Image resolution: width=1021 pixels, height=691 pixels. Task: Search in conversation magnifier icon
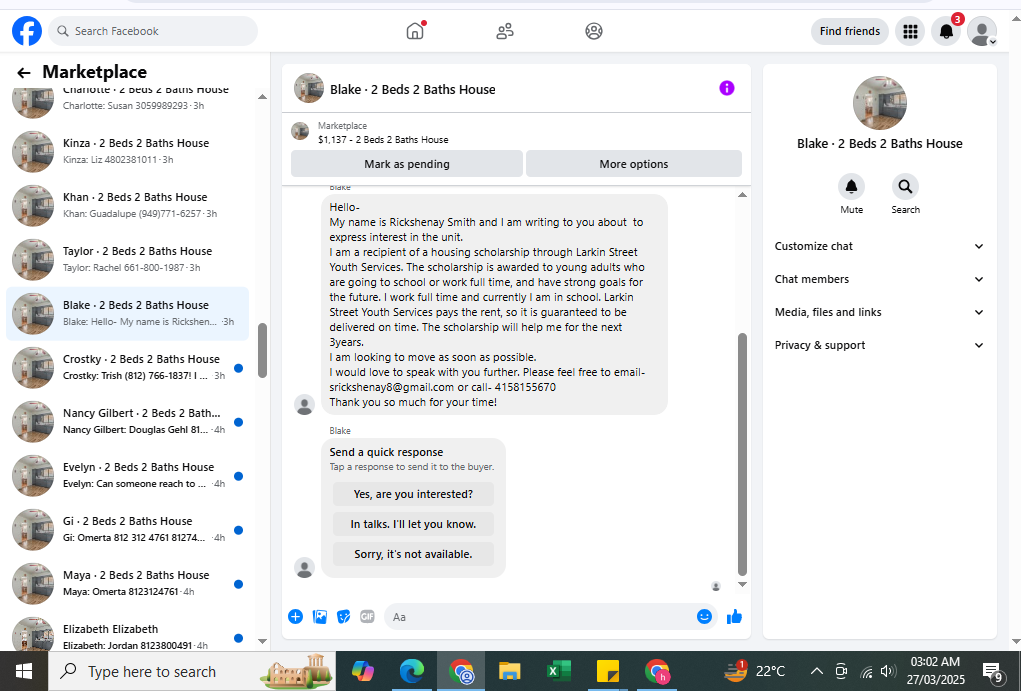[905, 187]
